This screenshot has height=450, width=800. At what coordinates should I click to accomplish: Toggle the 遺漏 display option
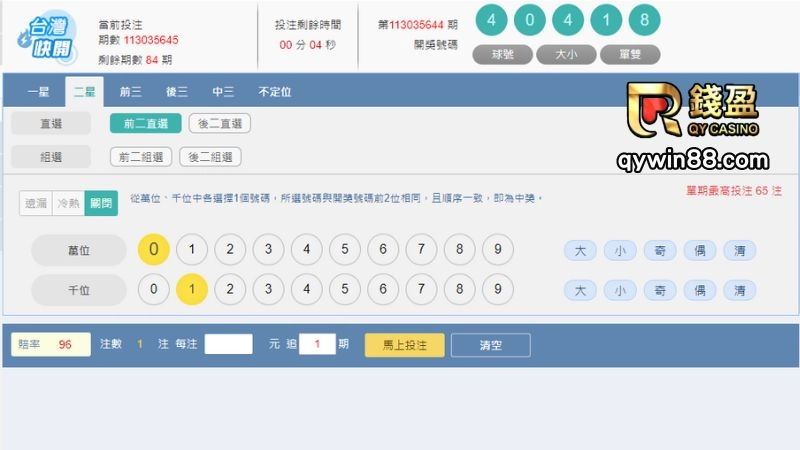(x=36, y=203)
